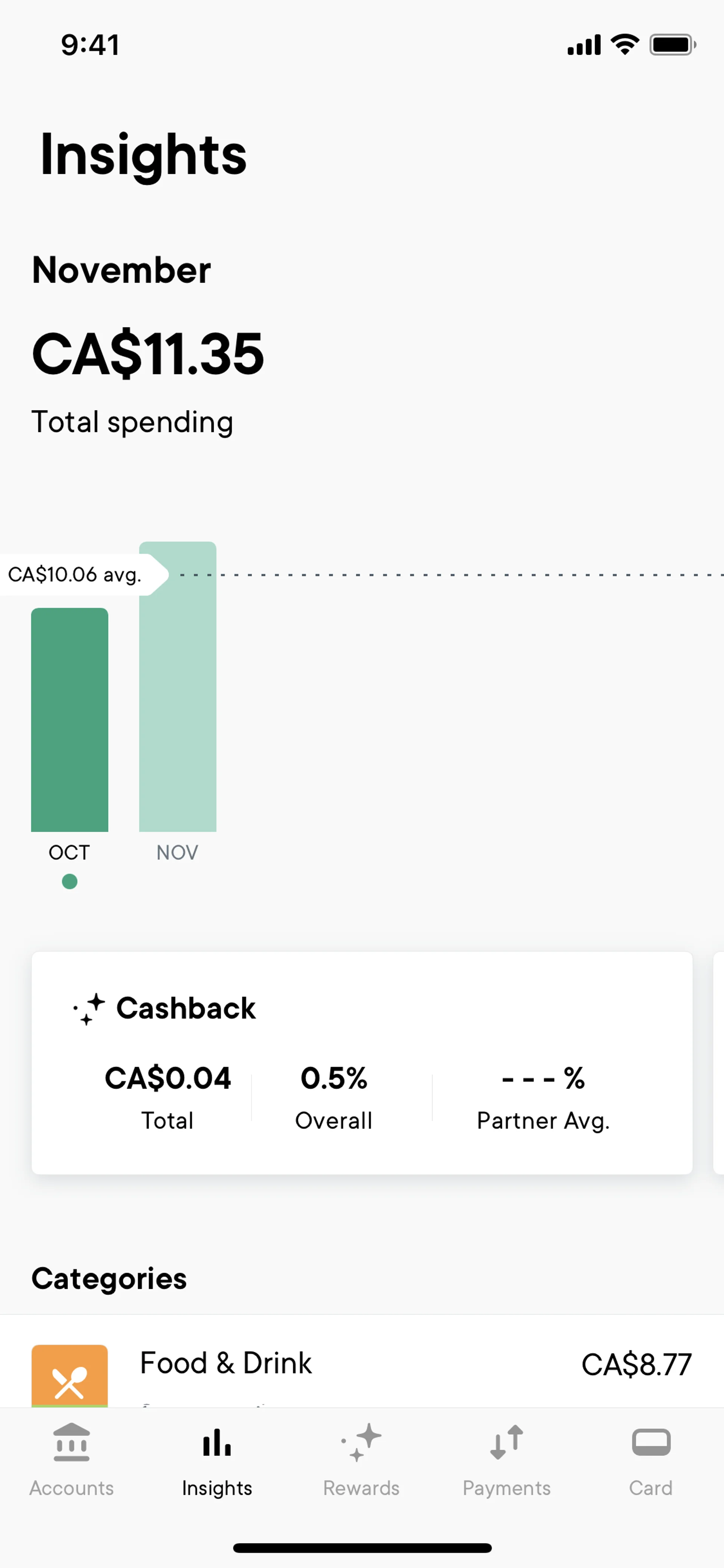Tap the Partner Avg. percentage
Screen dimensions: 724x1568
(543, 1079)
